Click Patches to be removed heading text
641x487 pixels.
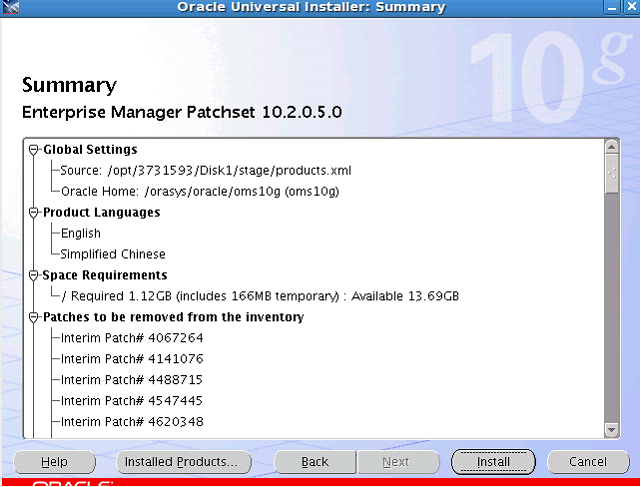pyautogui.click(x=173, y=317)
